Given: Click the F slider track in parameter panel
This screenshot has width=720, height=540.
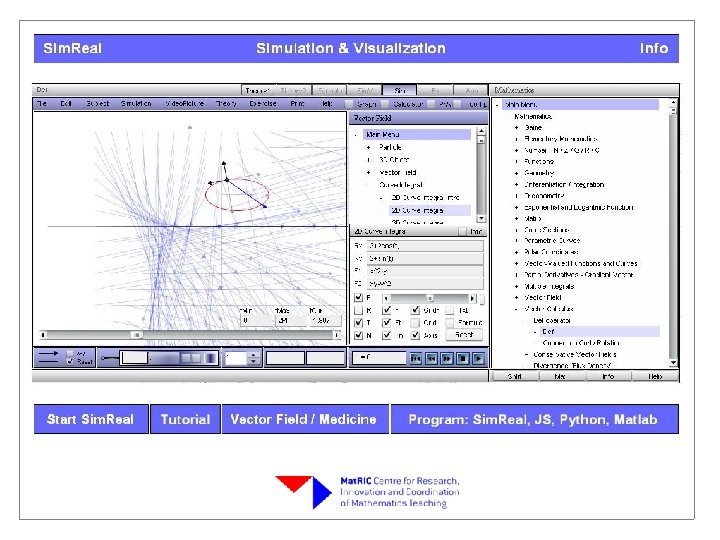Looking at the screenshot, I should (429, 298).
